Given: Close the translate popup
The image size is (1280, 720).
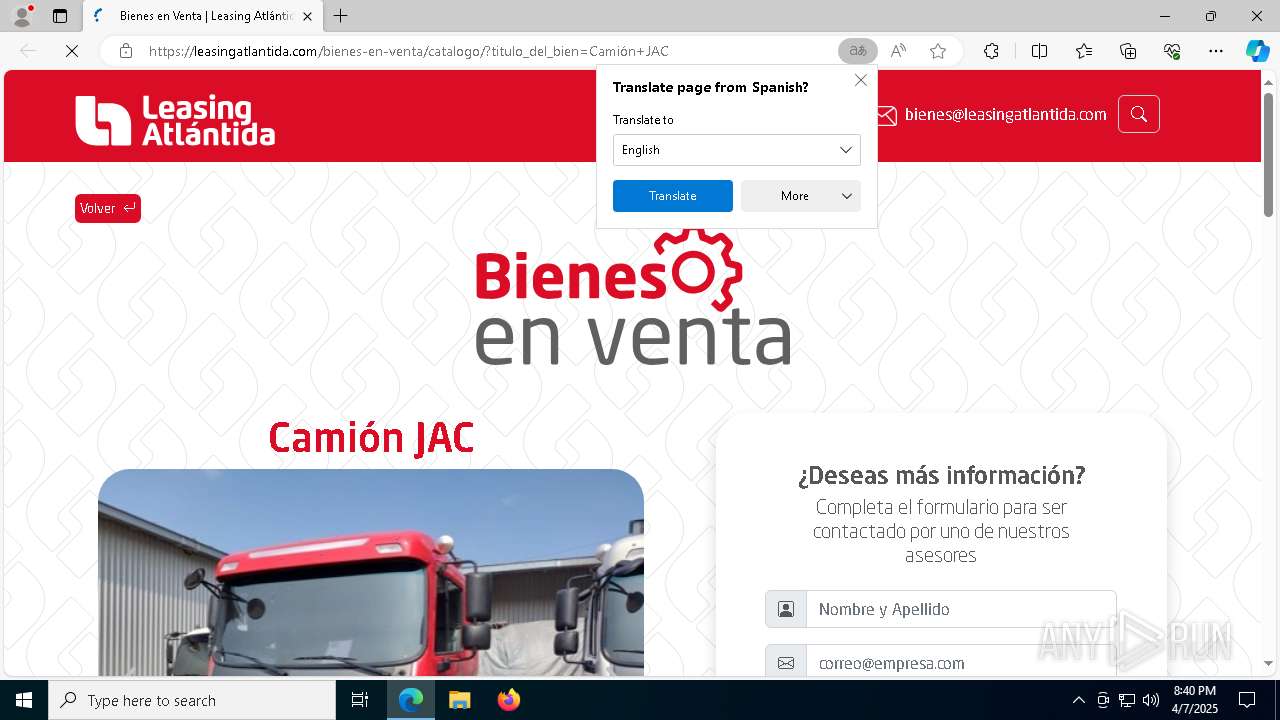Looking at the screenshot, I should [861, 80].
